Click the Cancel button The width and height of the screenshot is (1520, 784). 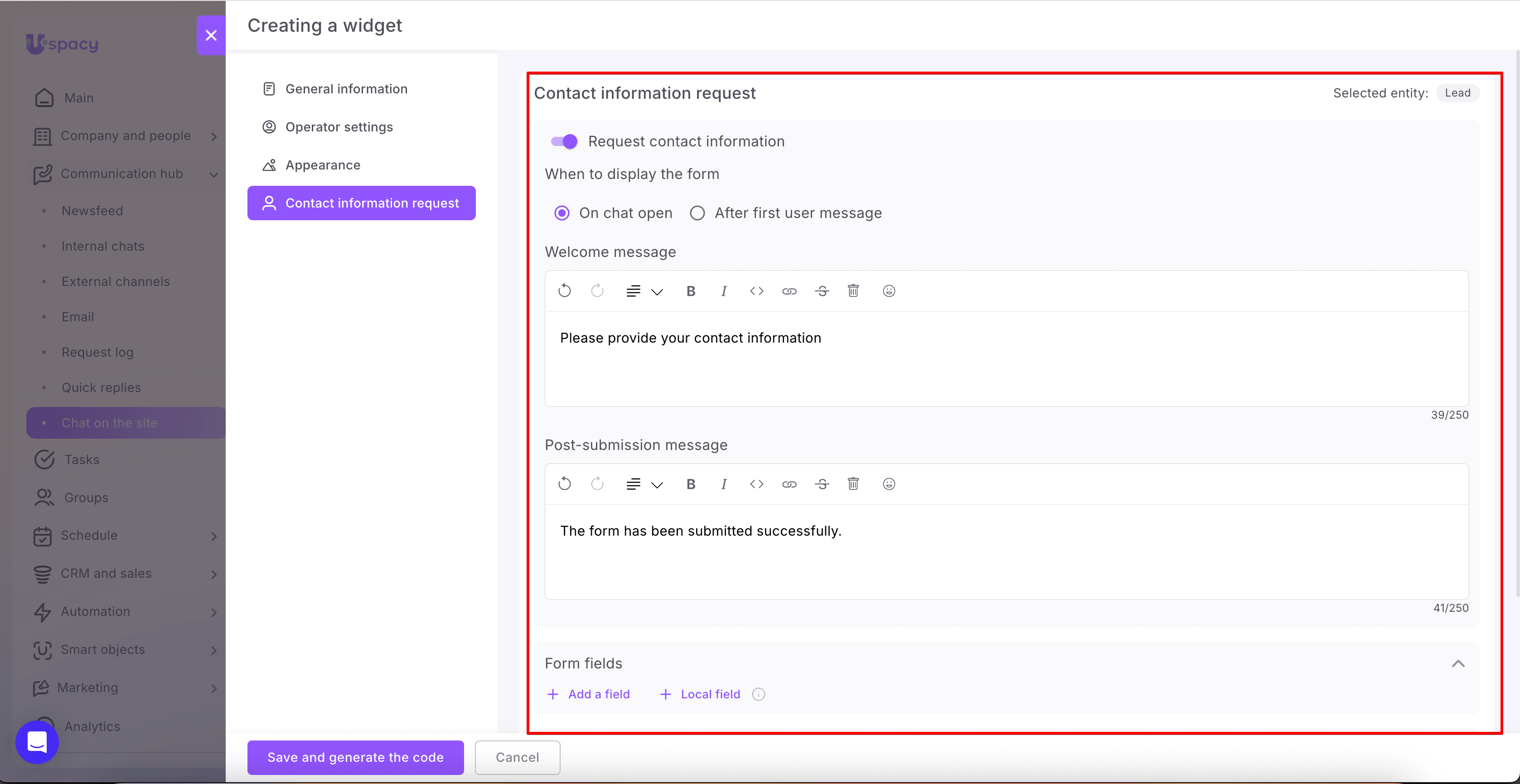coord(518,757)
